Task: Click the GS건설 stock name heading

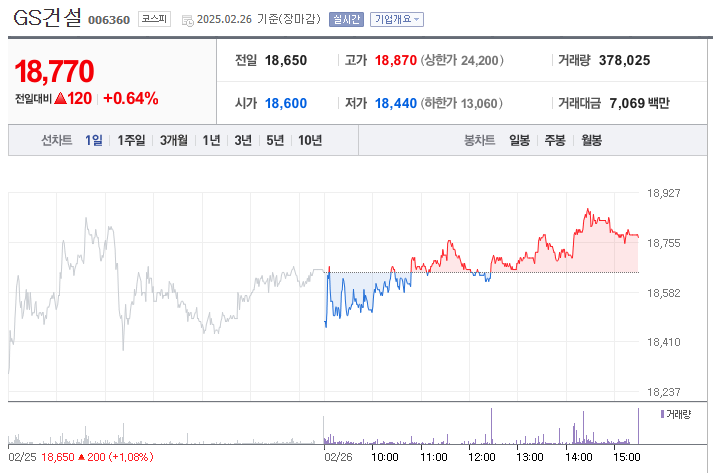Action: (x=47, y=18)
